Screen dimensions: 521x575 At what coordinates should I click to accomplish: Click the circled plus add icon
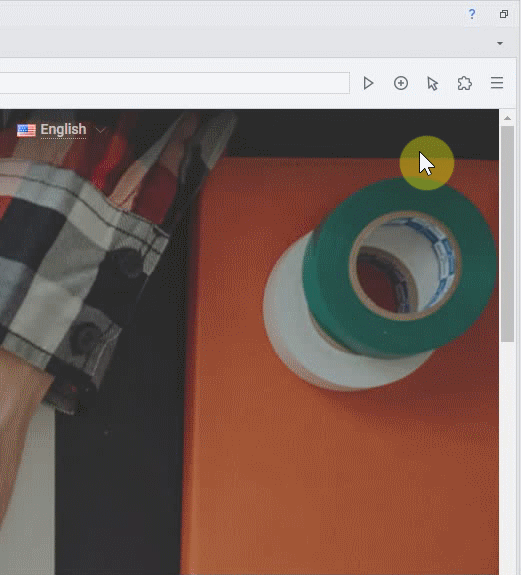pyautogui.click(x=401, y=83)
